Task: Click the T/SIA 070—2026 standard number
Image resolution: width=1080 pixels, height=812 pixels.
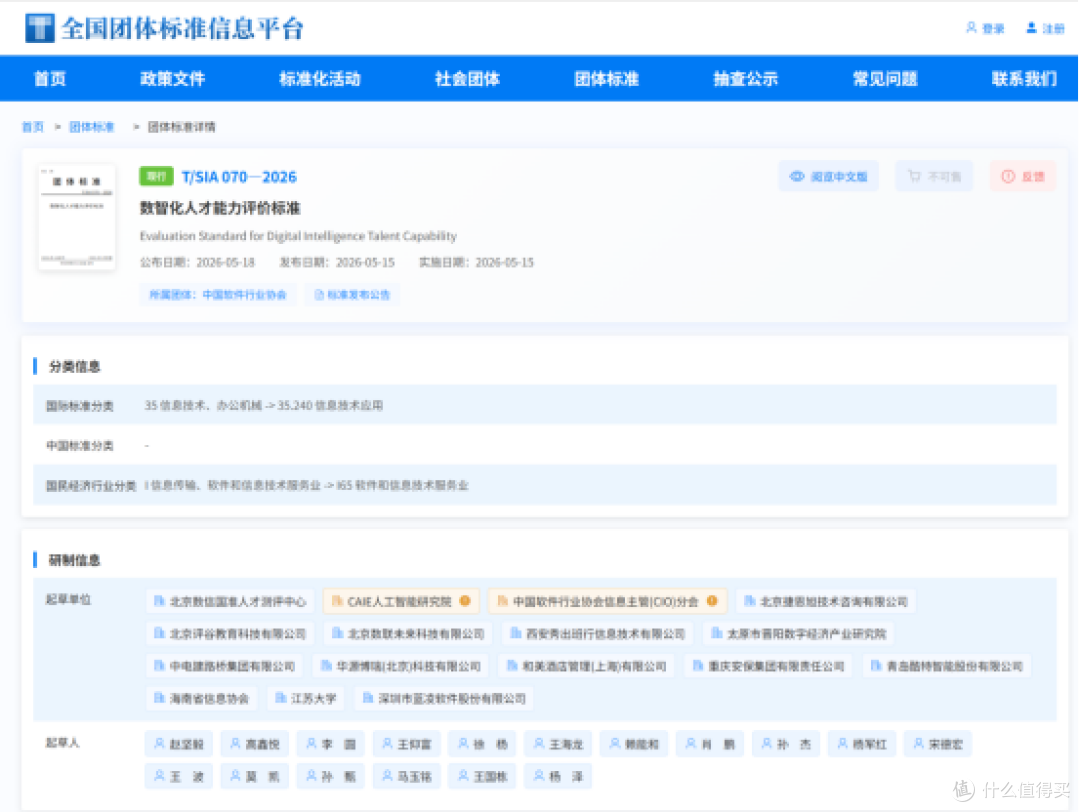Action: pyautogui.click(x=239, y=177)
